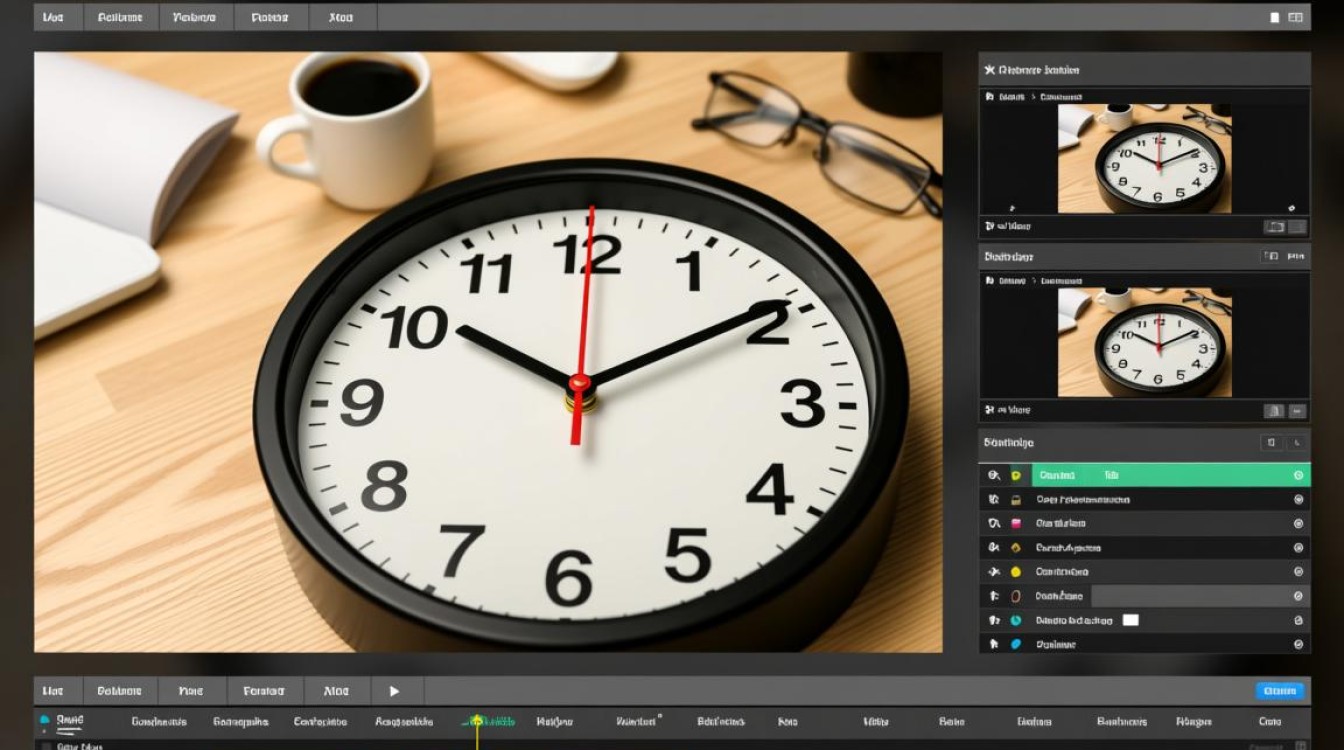The width and height of the screenshot is (1344, 750).
Task: Click the leftmost tool icon in the green highlighted row
Action: (x=993, y=476)
